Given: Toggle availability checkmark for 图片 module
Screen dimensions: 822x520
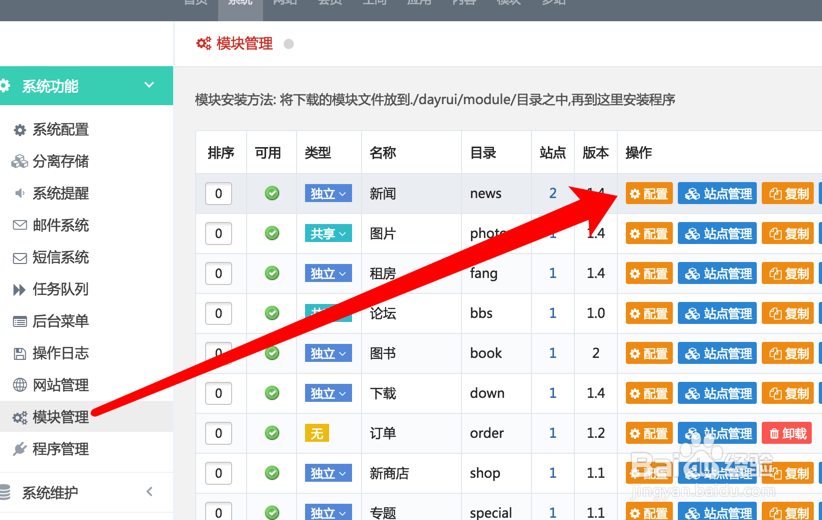Looking at the screenshot, I should 272,233.
